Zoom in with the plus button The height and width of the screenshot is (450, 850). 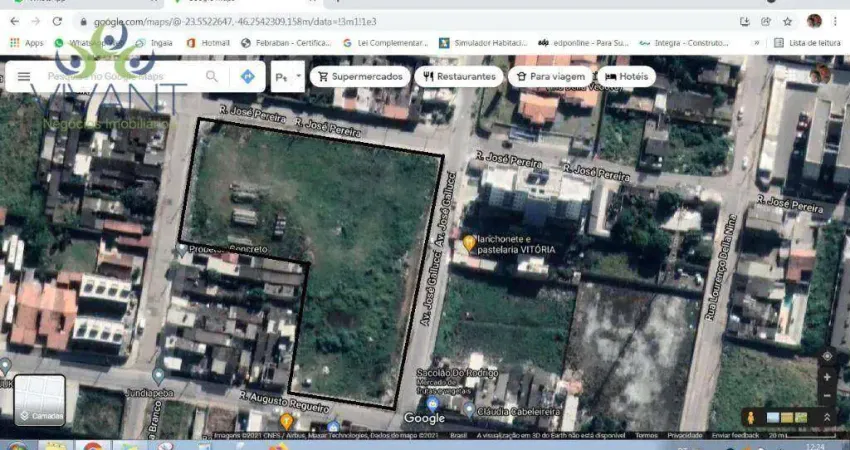coord(826,377)
